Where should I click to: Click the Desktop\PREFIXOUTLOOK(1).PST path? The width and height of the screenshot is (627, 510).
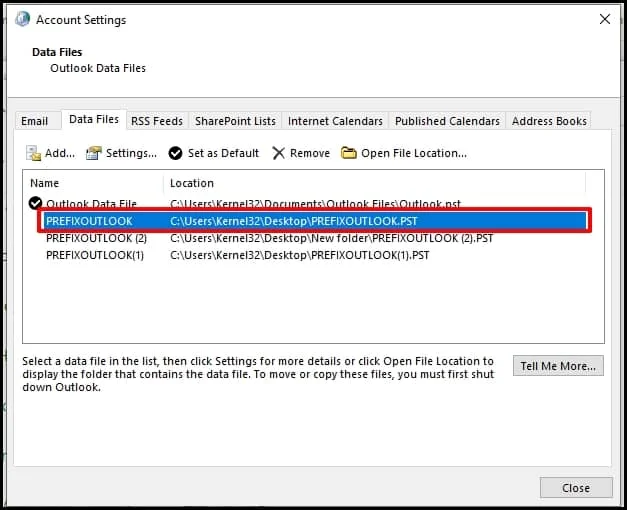click(300, 255)
